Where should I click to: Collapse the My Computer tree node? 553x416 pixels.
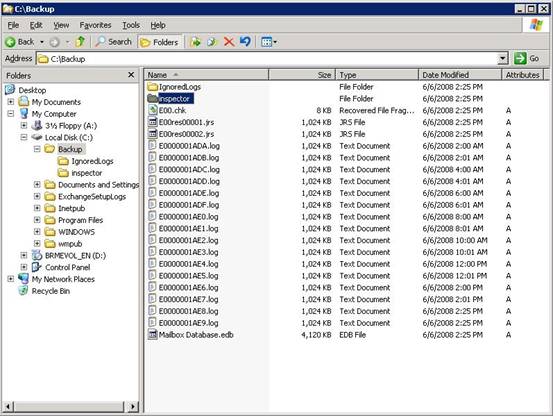pyautogui.click(x=11, y=114)
